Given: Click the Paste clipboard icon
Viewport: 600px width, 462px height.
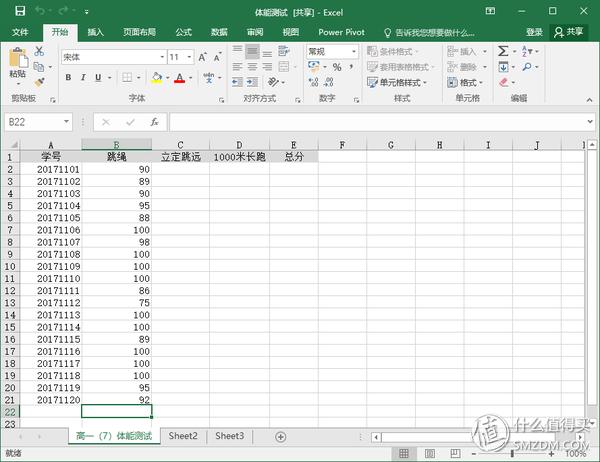Looking at the screenshot, I should coord(17,62).
